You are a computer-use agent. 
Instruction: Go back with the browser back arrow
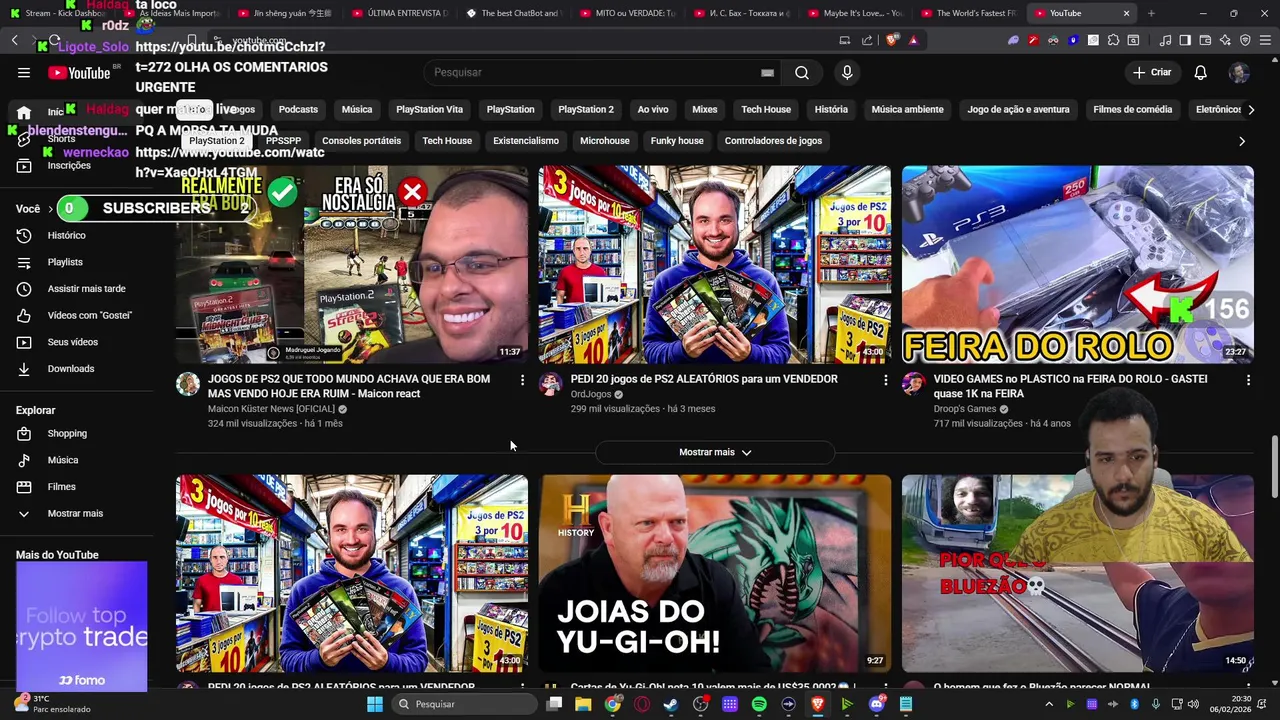pos(15,40)
